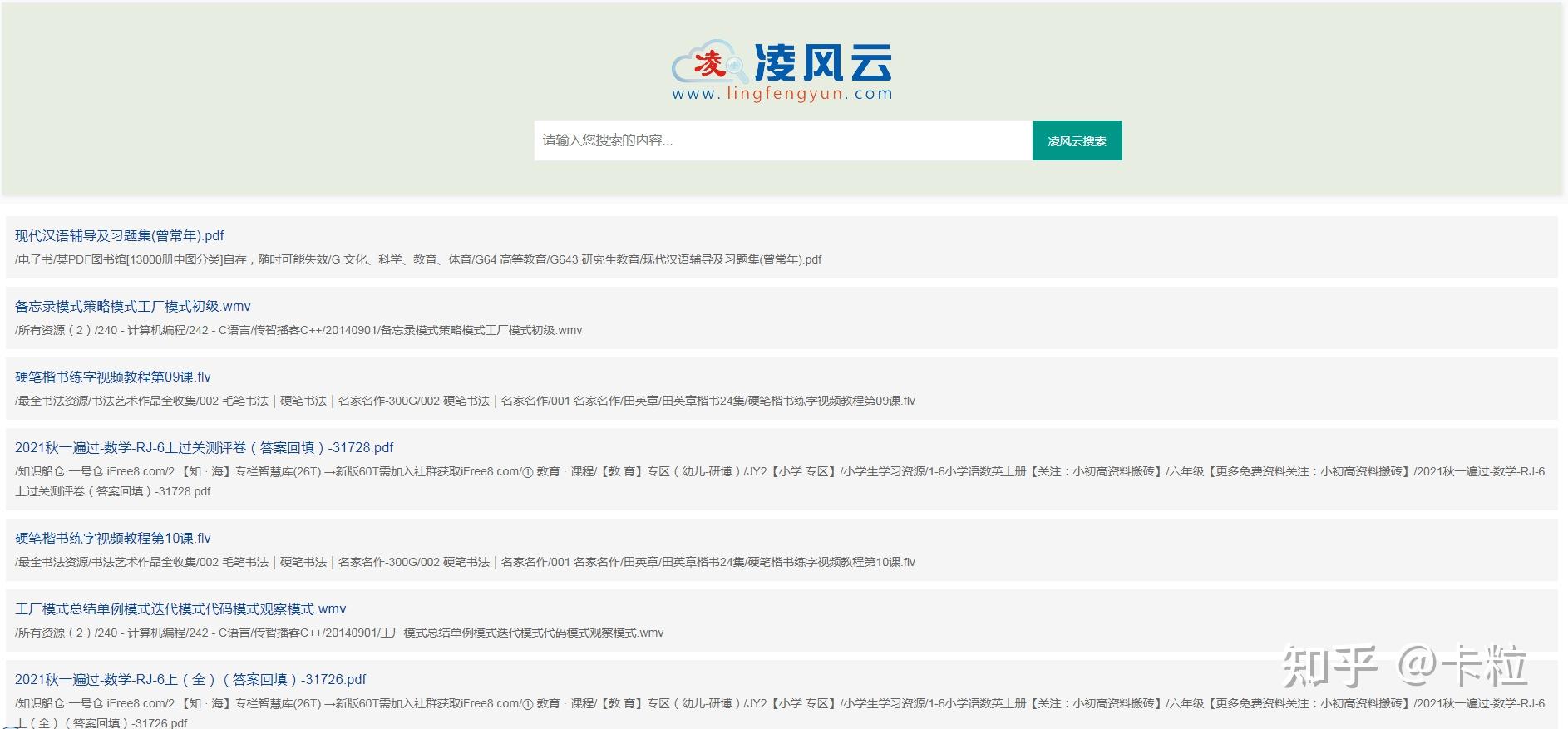
Task: Click path text of 备忘录模式 wmv
Action: pos(298,330)
